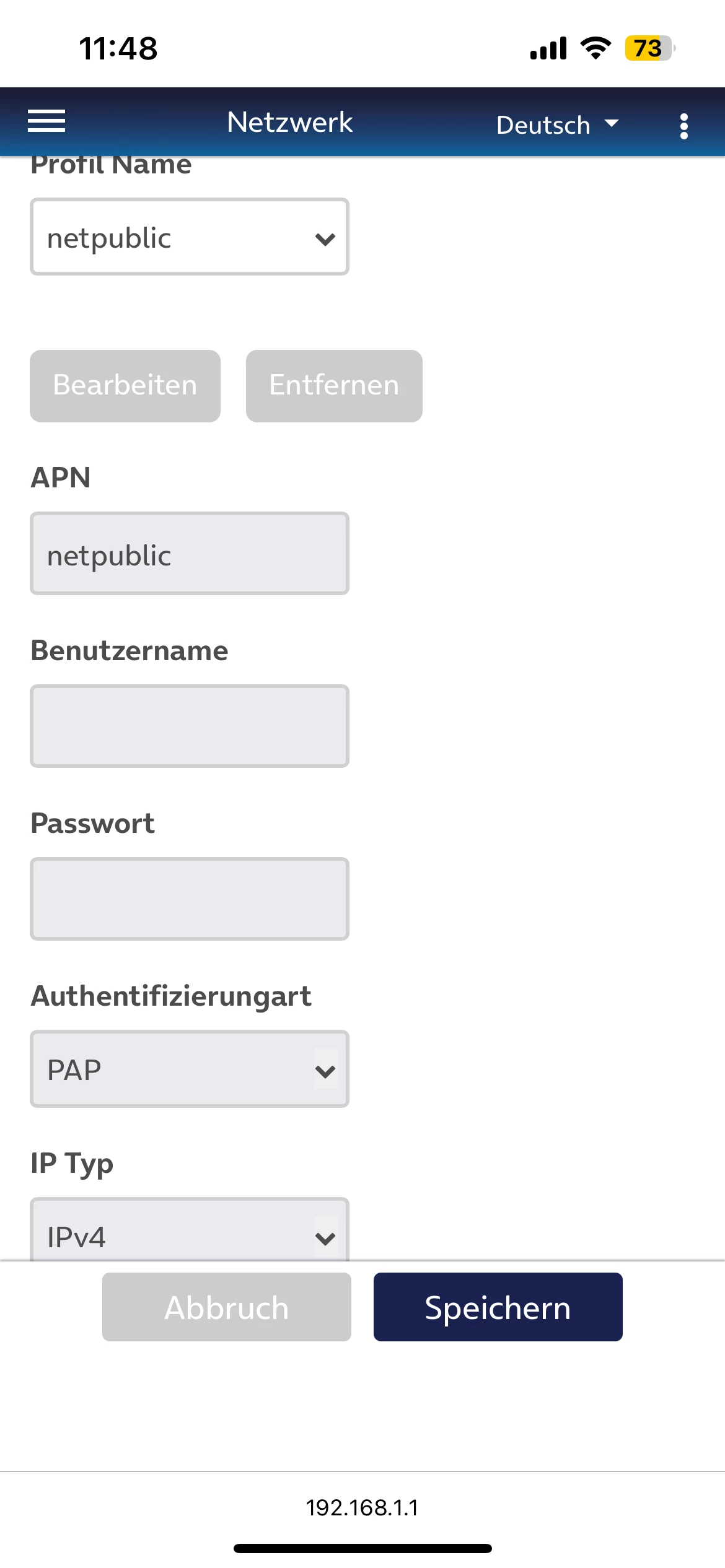Tap the battery indicator showing 73

click(649, 48)
